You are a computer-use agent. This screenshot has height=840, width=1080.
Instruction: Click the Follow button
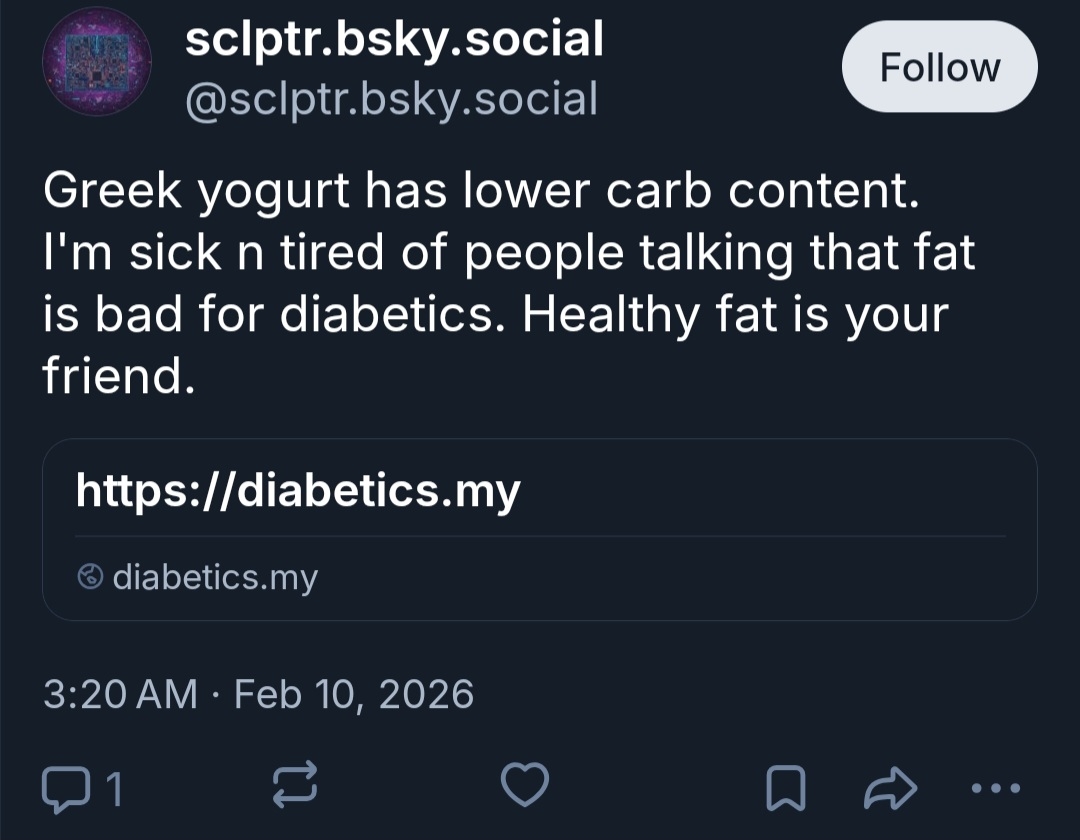[939, 67]
